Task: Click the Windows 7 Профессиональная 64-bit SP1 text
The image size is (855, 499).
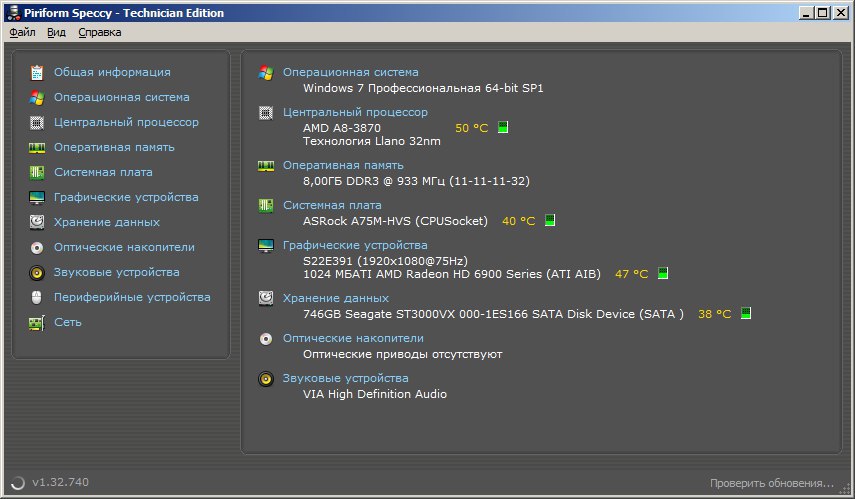Action: (423, 88)
